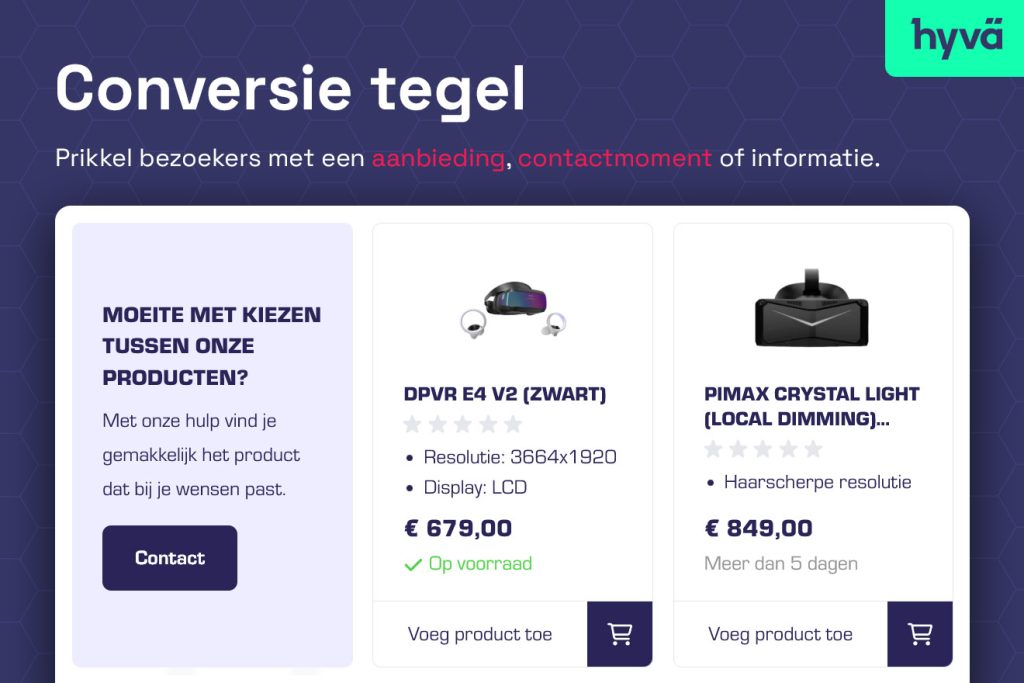Click the cart icon for Pimax Crystal Light

click(x=920, y=634)
